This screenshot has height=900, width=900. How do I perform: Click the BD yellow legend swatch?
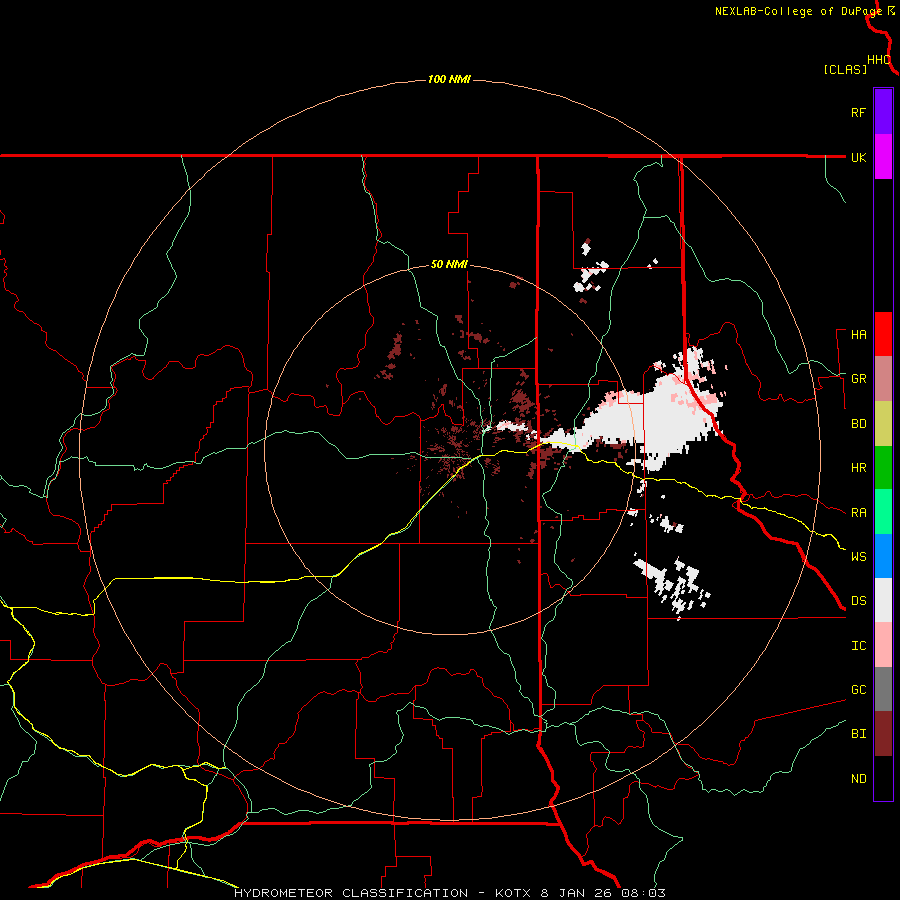pyautogui.click(x=883, y=424)
